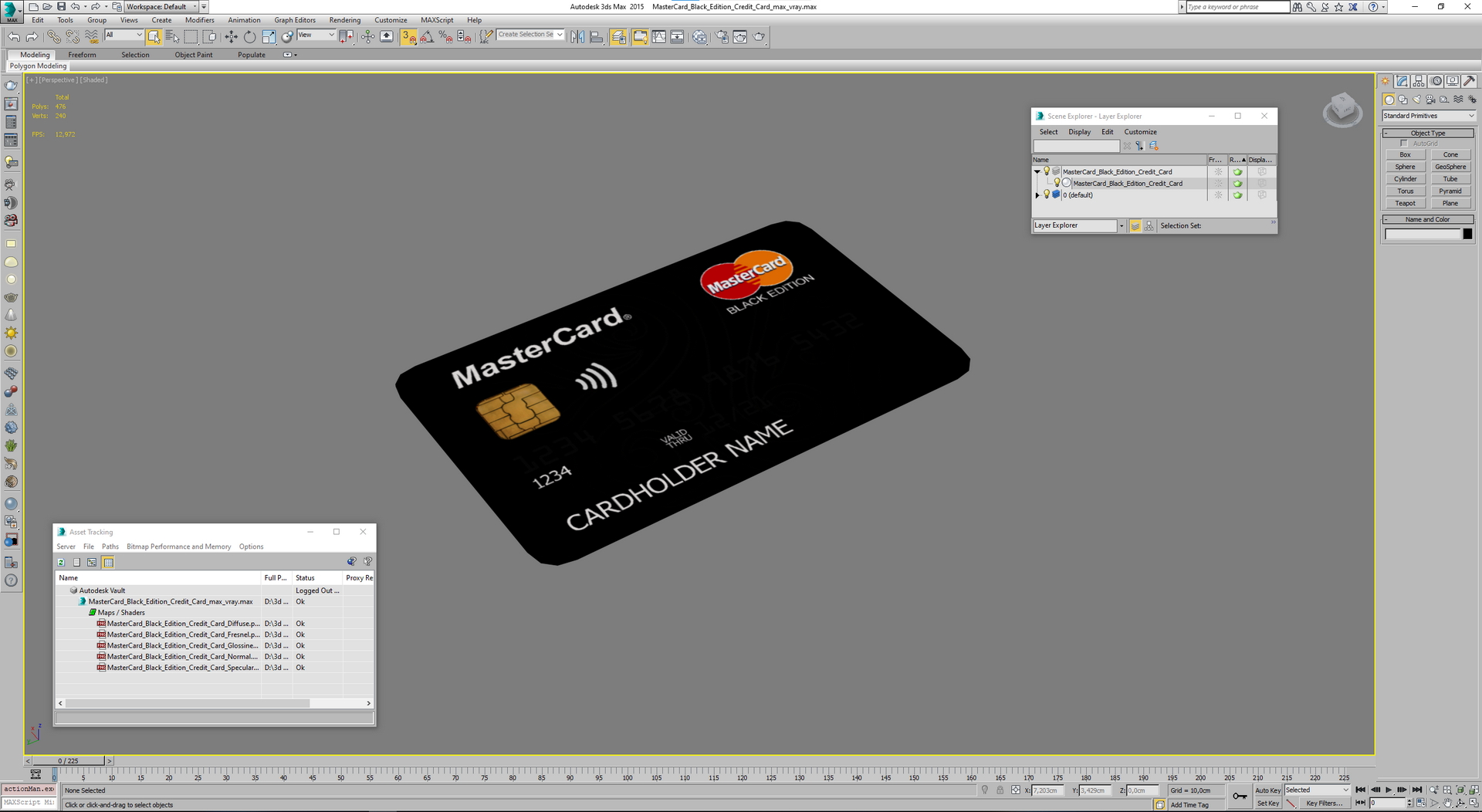
Task: Toggle the Selection Lock padlock icon
Action: pyautogui.click(x=1000, y=790)
